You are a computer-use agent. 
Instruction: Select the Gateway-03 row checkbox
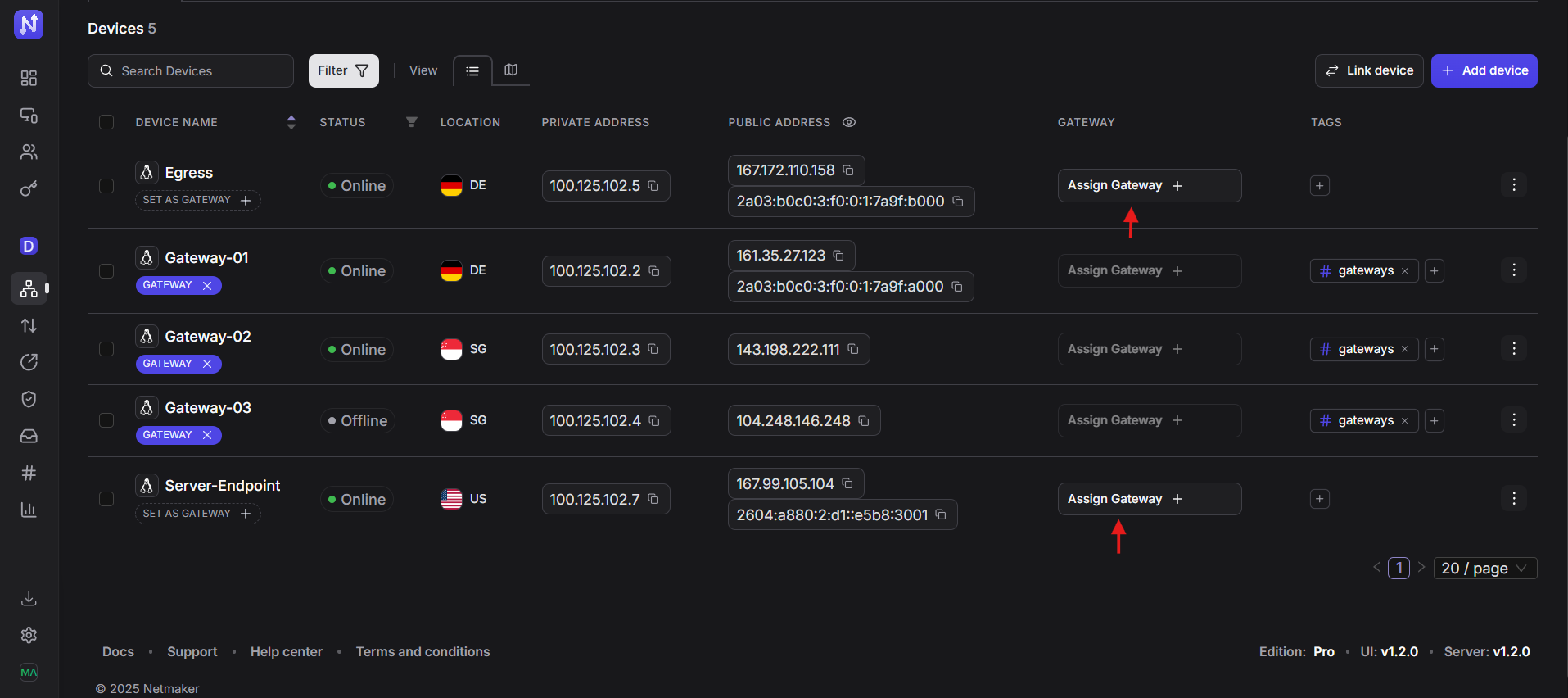pyautogui.click(x=106, y=420)
